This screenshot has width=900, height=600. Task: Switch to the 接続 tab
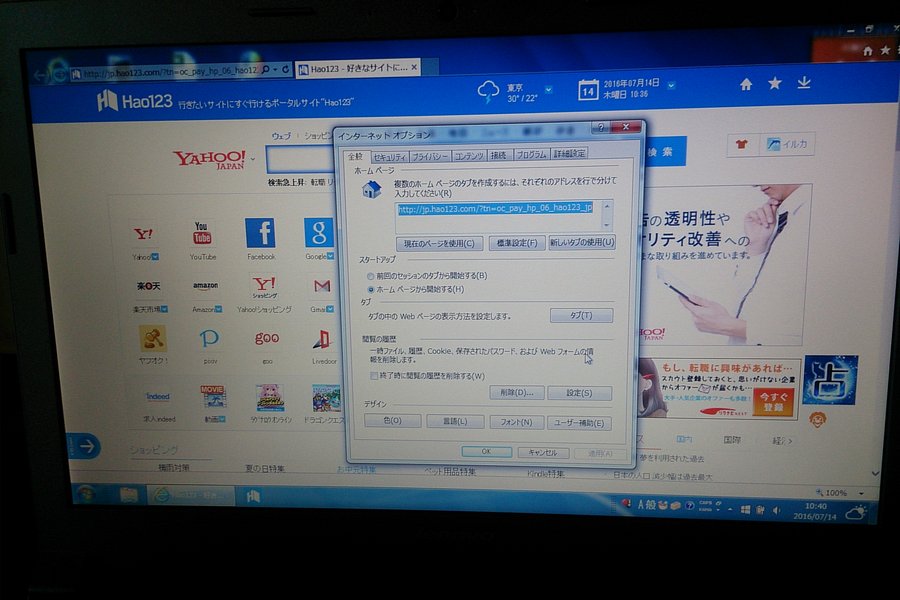click(x=499, y=155)
